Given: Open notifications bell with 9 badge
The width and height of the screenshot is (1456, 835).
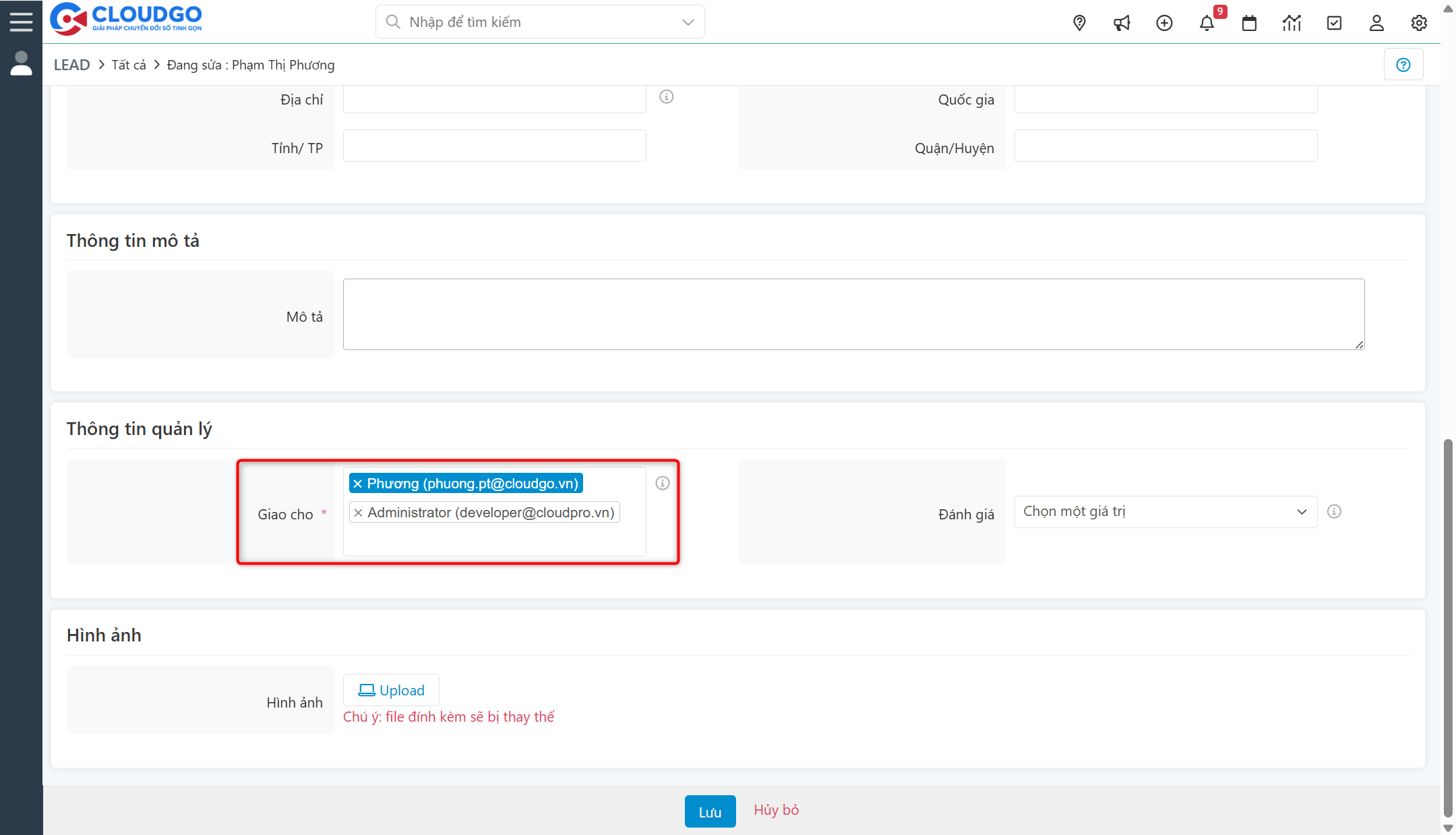Looking at the screenshot, I should click(x=1207, y=23).
